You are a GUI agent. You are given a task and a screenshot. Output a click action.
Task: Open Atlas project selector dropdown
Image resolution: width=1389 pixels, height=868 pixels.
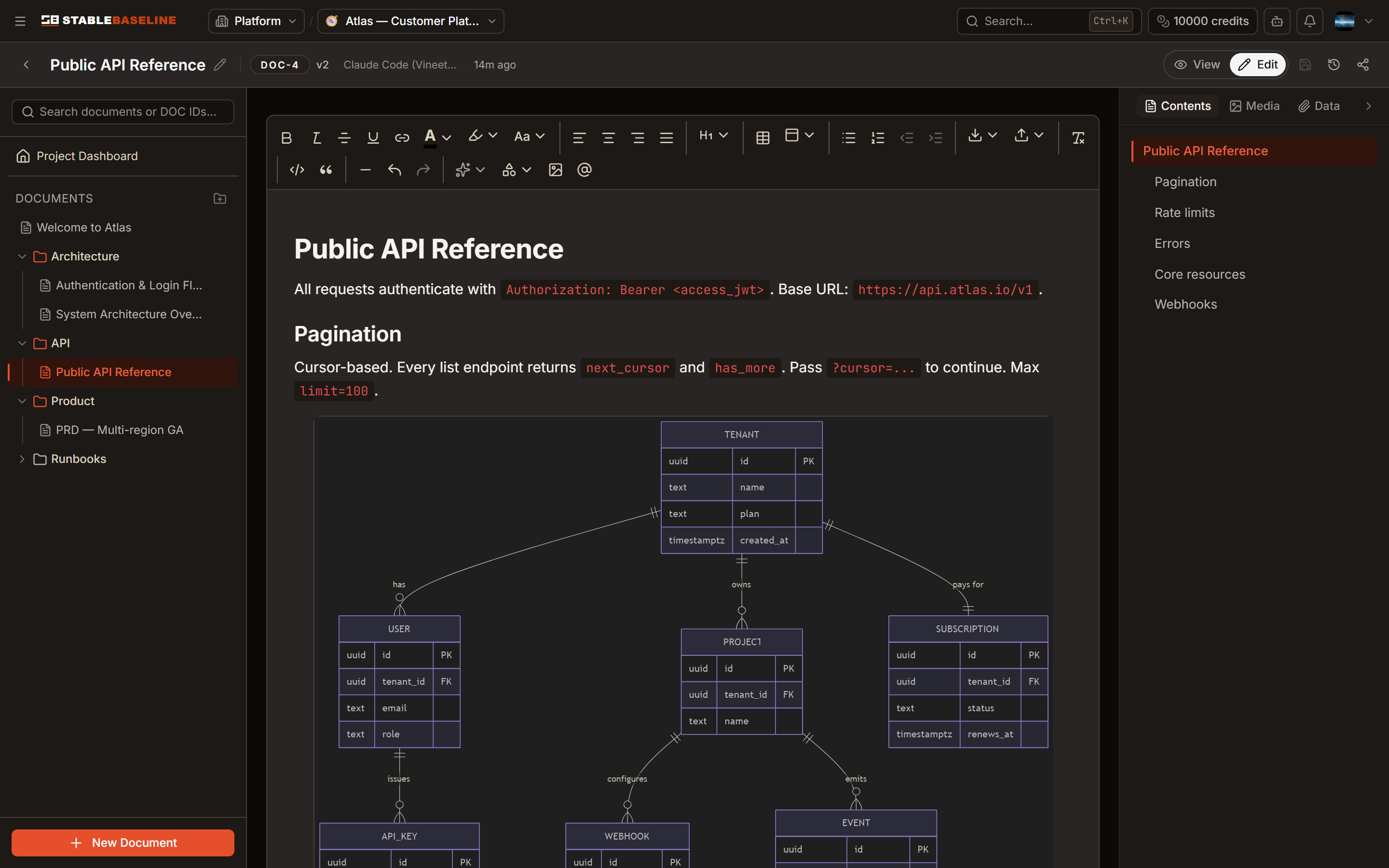coord(411,21)
